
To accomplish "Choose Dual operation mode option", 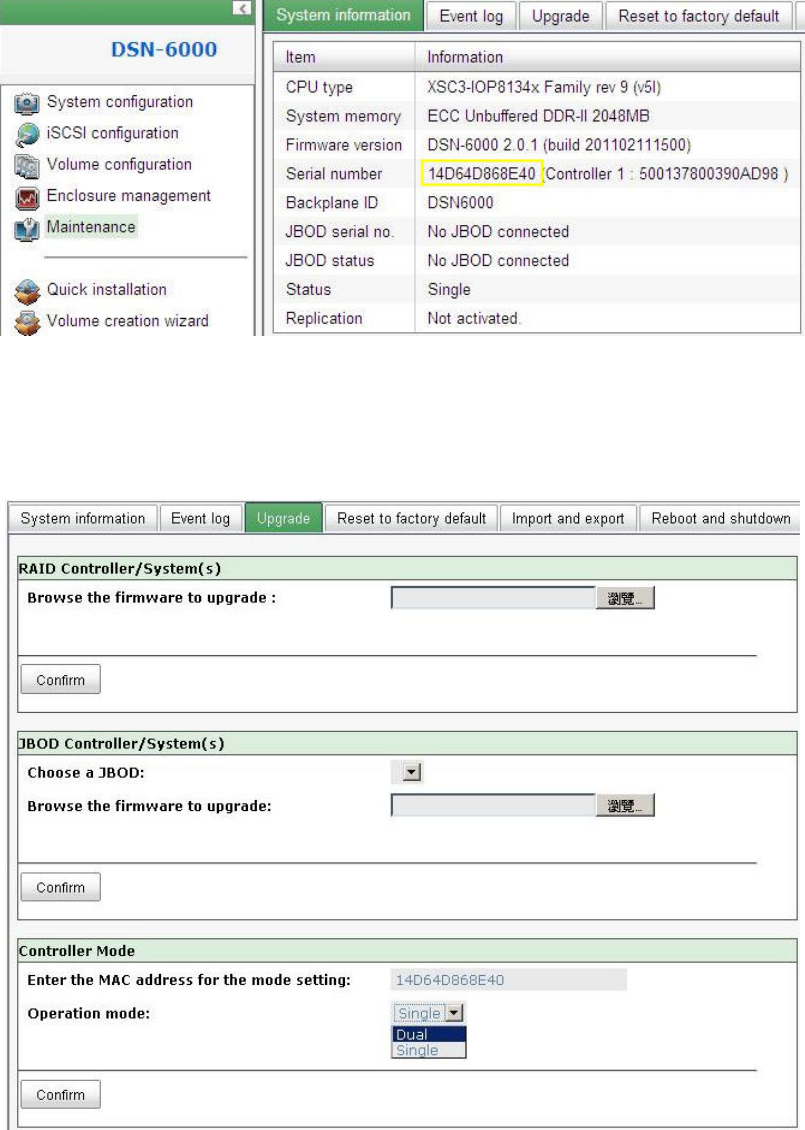I will 430,1034.
